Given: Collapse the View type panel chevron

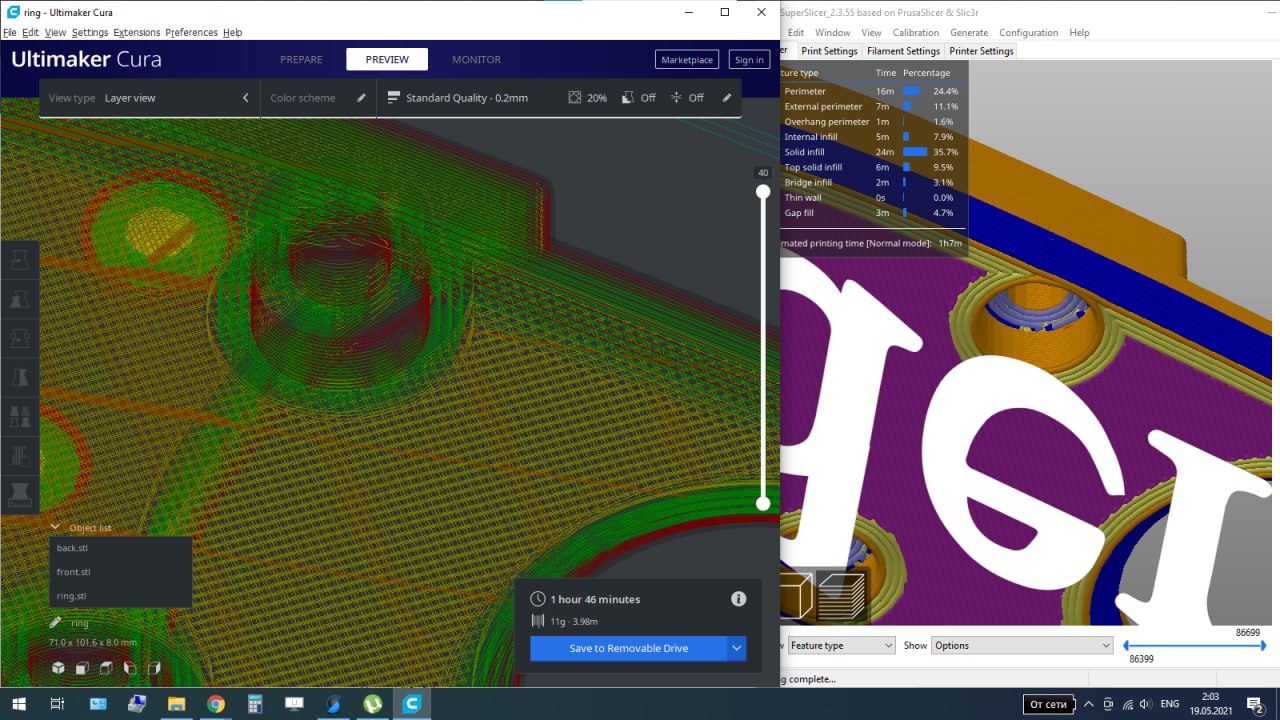Looking at the screenshot, I should (x=246, y=98).
